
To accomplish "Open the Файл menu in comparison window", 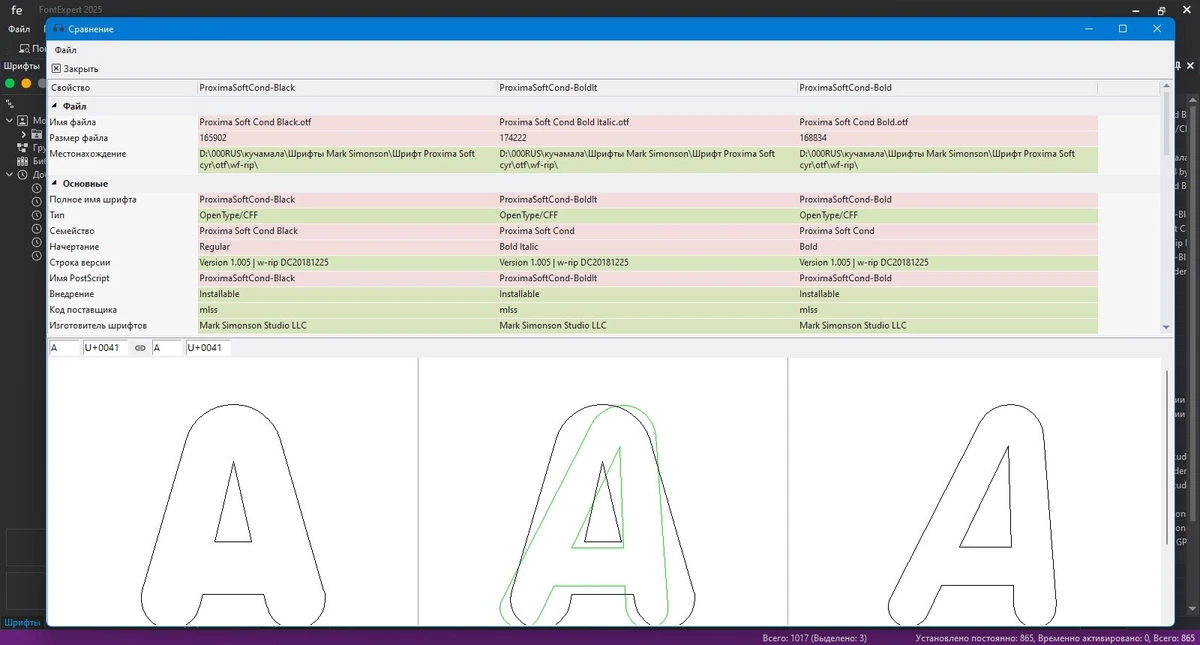I will pyautogui.click(x=66, y=49).
